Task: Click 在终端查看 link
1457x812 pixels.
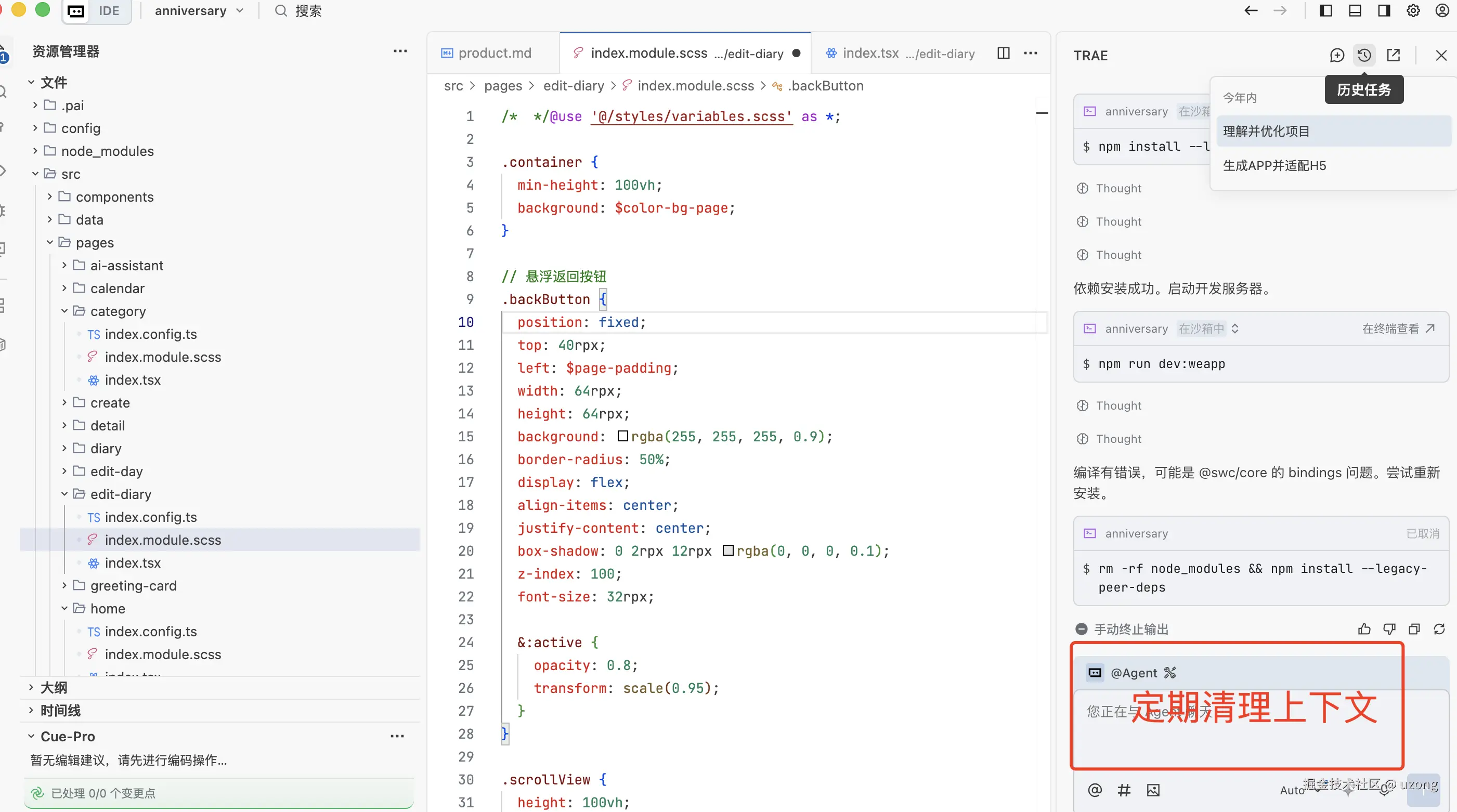Action: click(x=1398, y=329)
